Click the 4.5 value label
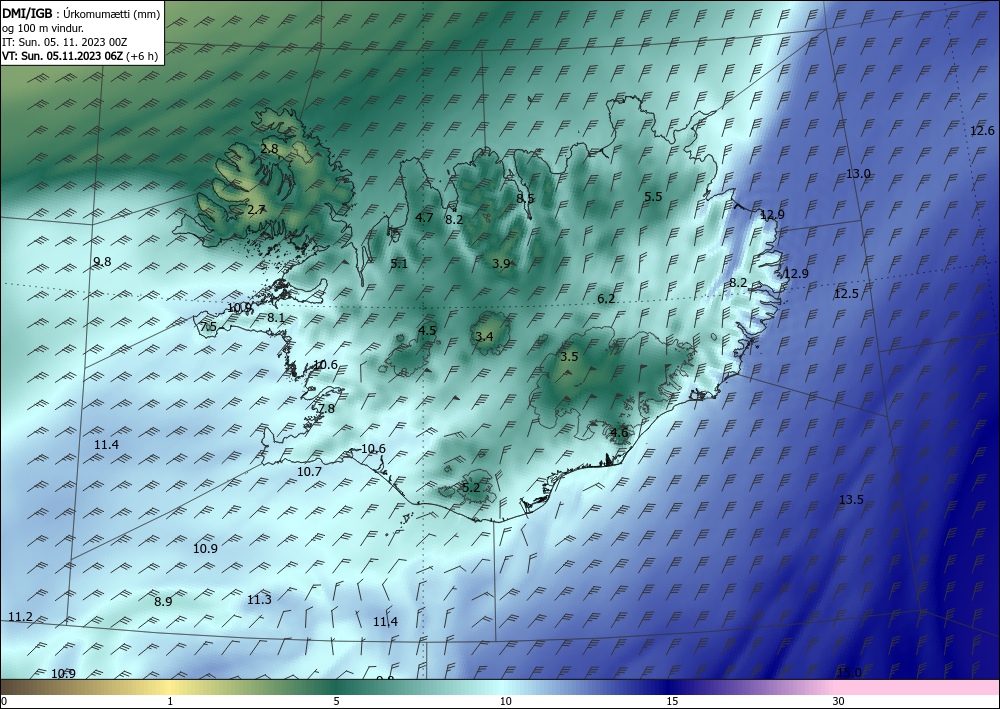 (x=427, y=330)
